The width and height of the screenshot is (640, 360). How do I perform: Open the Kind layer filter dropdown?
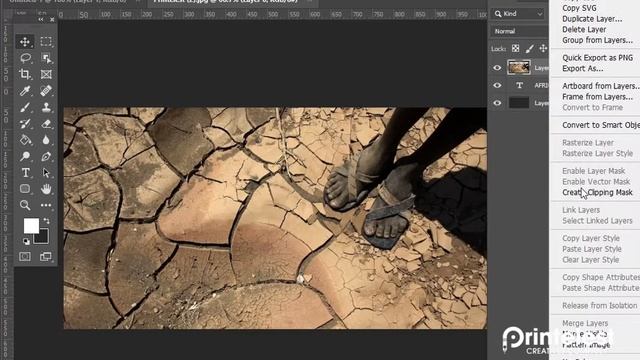(519, 14)
